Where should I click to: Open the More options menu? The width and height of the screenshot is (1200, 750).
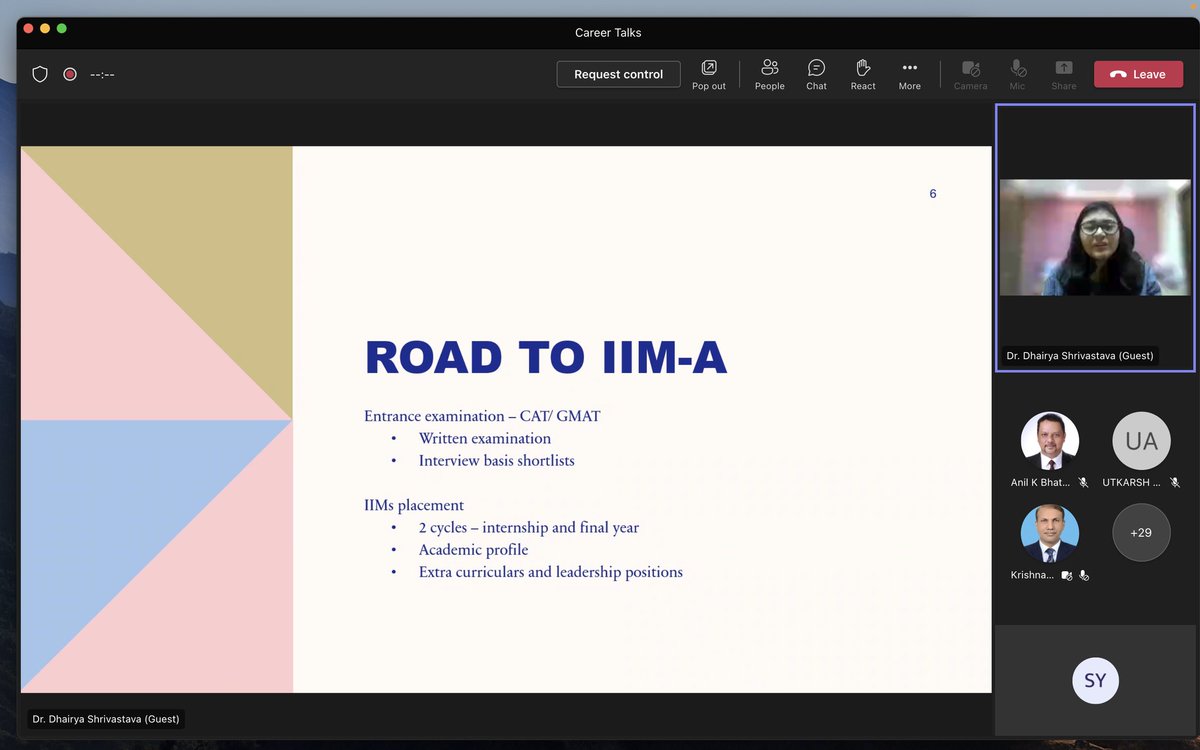[910, 75]
